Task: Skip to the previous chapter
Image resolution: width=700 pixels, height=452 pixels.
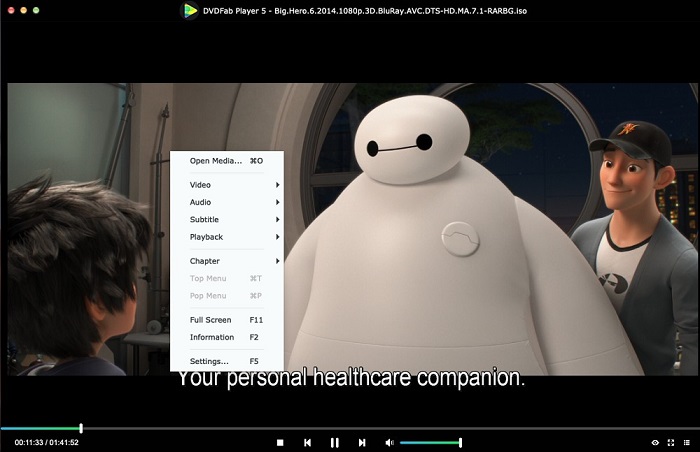Action: [x=307, y=443]
